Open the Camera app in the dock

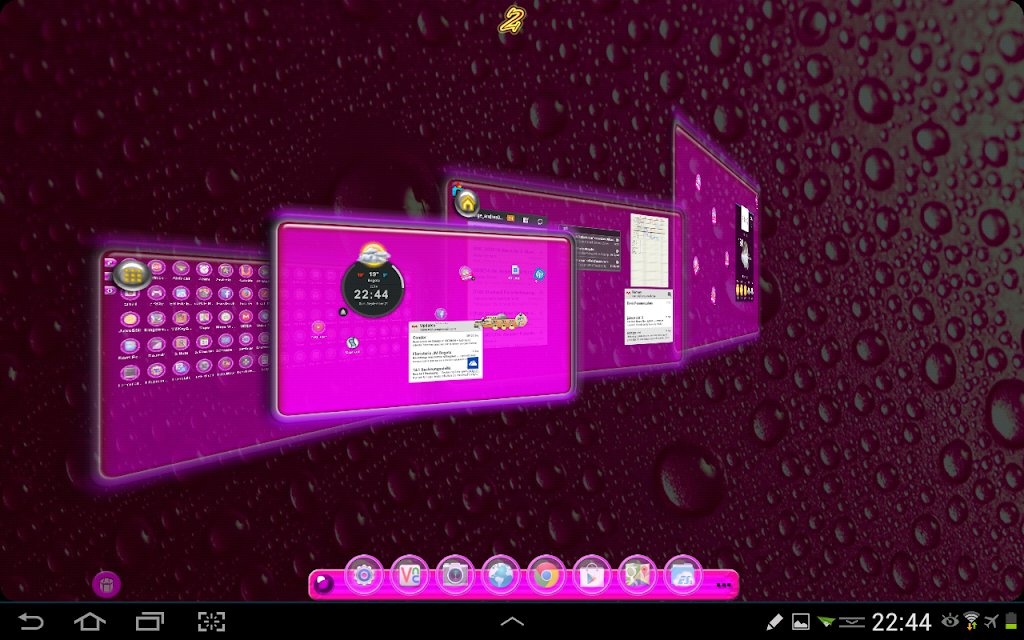[455, 575]
